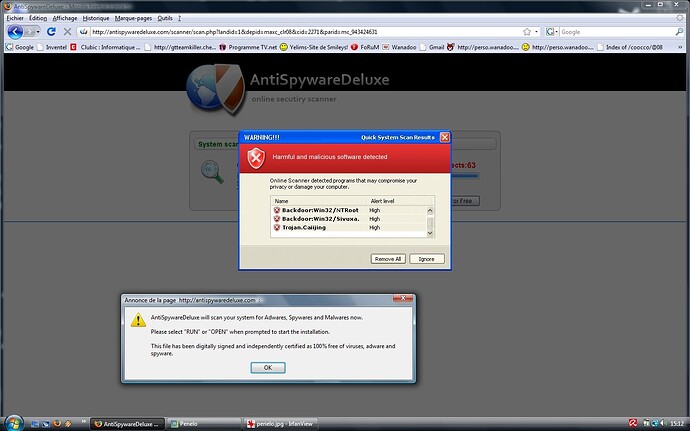Open the Affichage menu
This screenshot has width=690, height=431.
(x=63, y=18)
